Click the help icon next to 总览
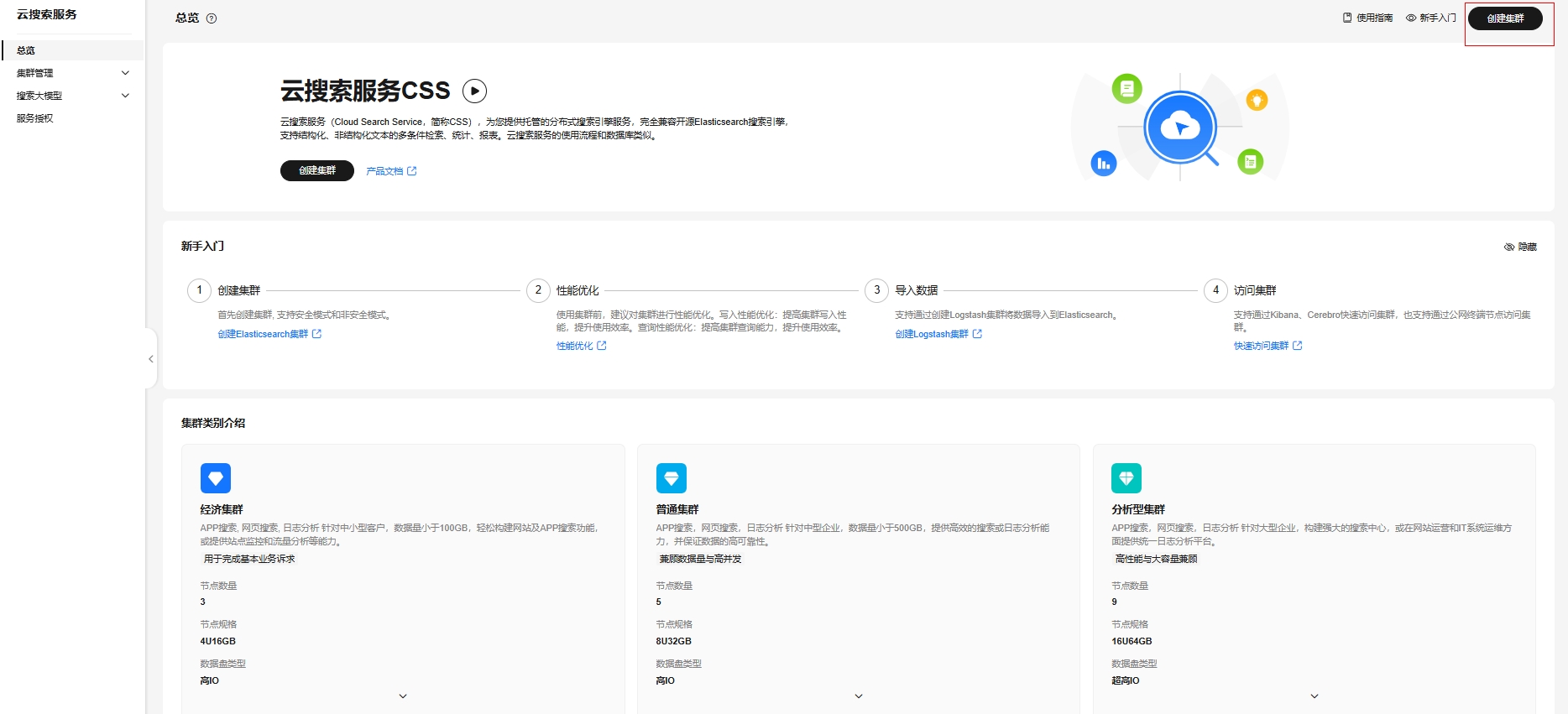This screenshot has width=1568, height=714. [212, 18]
